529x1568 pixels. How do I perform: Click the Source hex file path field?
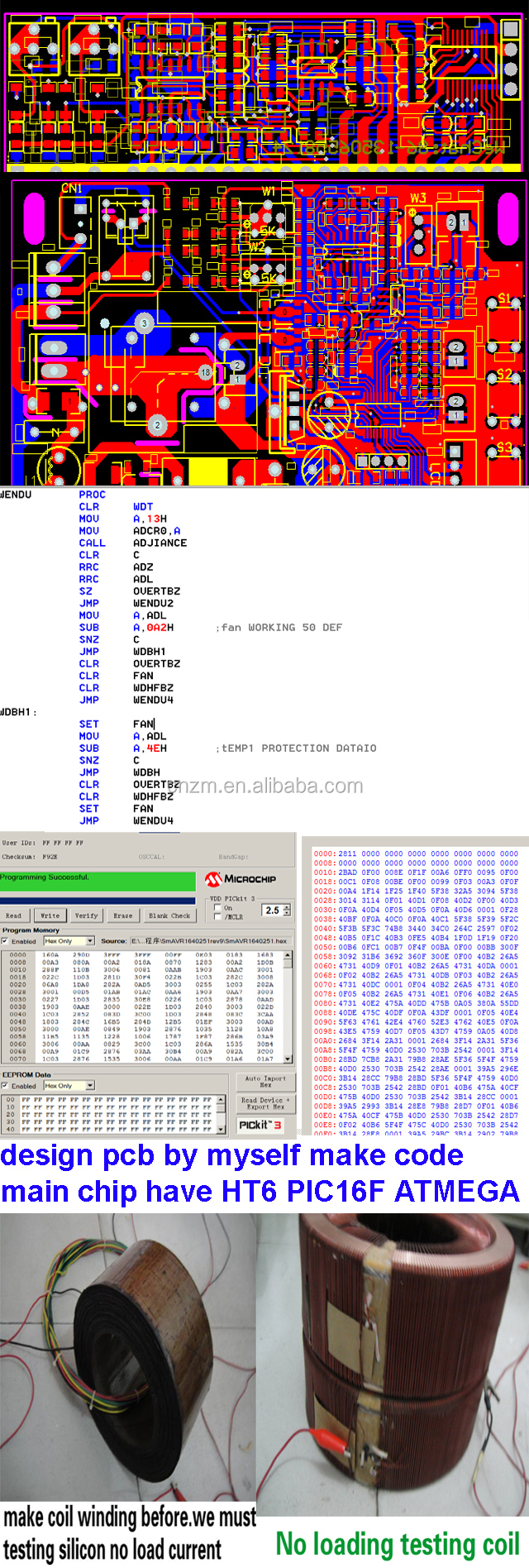tap(212, 941)
